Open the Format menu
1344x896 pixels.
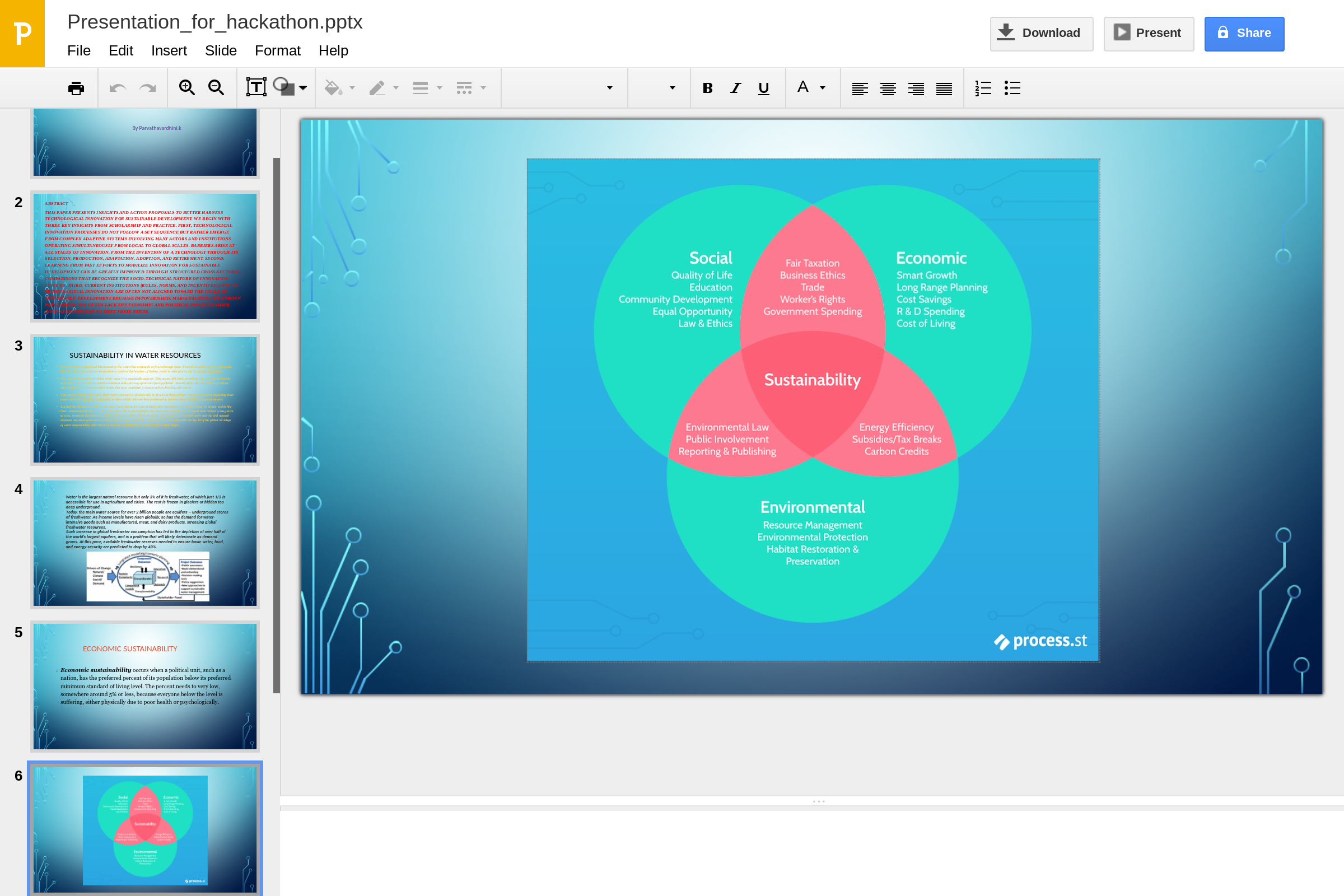tap(277, 51)
